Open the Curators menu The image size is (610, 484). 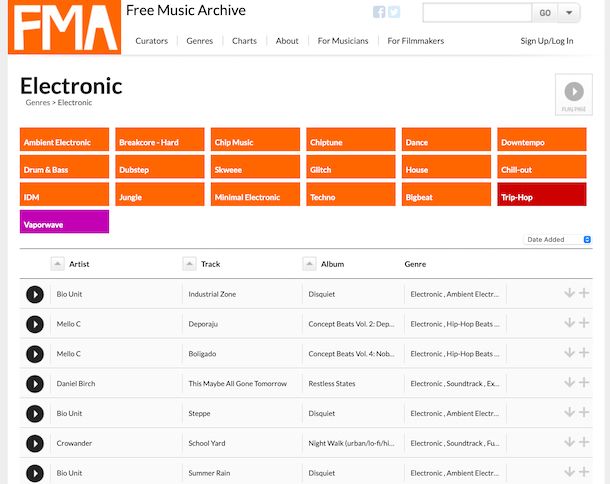tap(152, 41)
